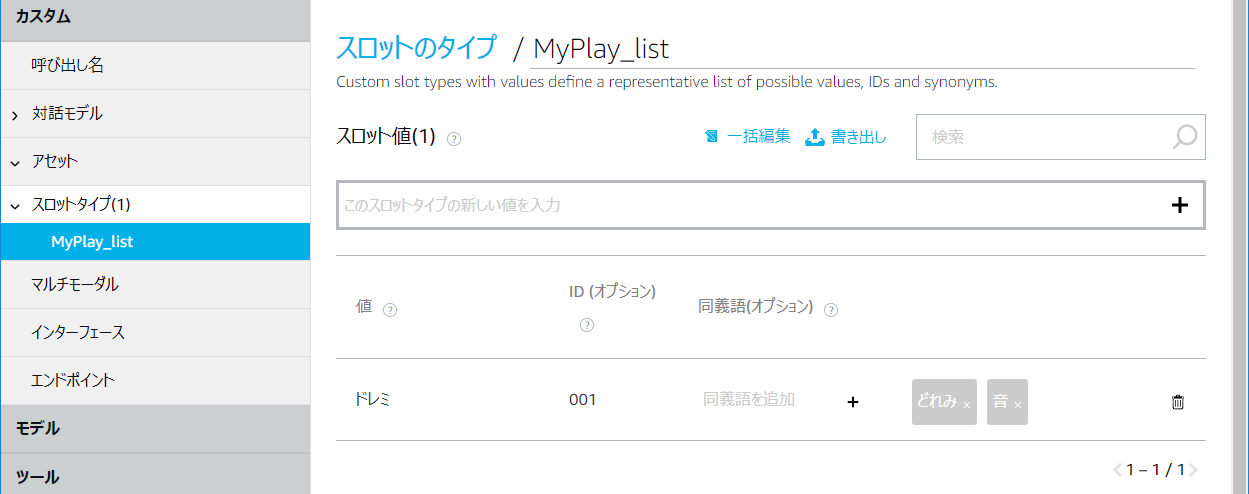Collapse the スロットタイプ(1) section
Viewport: 1249px width, 494px height.
[15, 206]
